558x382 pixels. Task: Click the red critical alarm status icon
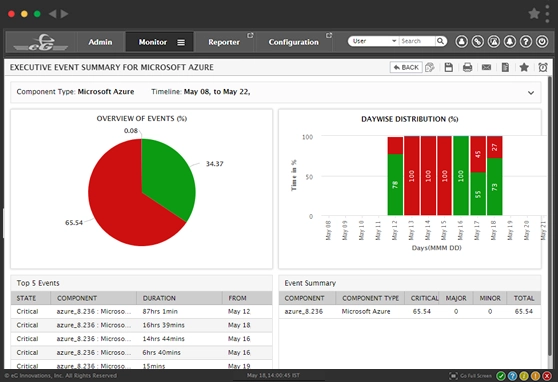[547, 376]
